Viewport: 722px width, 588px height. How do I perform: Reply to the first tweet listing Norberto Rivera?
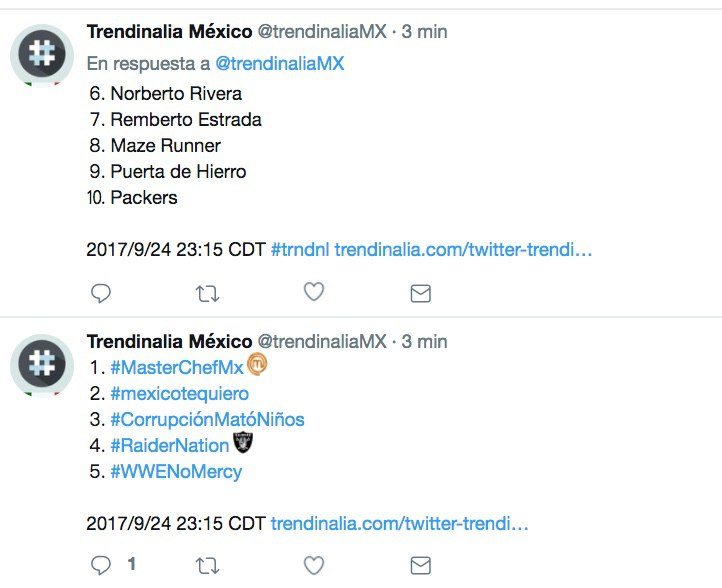(x=100, y=293)
